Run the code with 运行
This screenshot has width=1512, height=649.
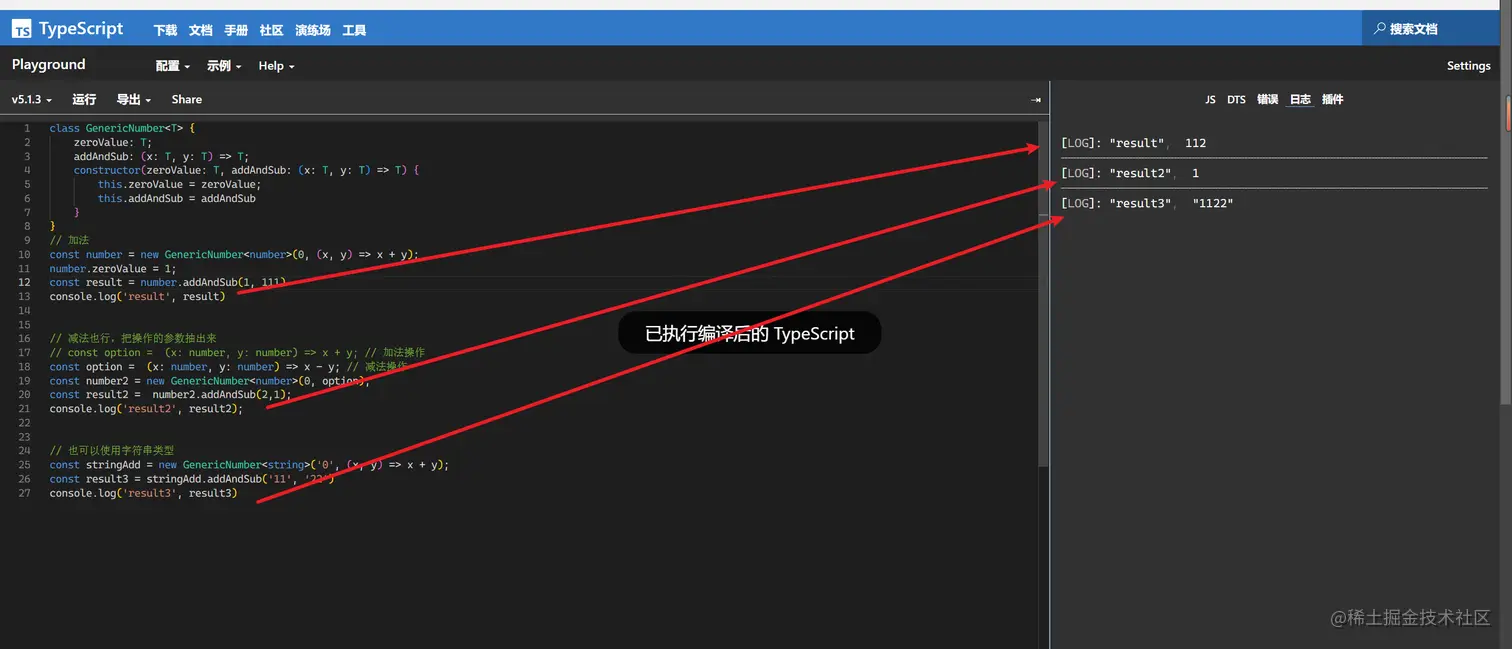pos(84,100)
